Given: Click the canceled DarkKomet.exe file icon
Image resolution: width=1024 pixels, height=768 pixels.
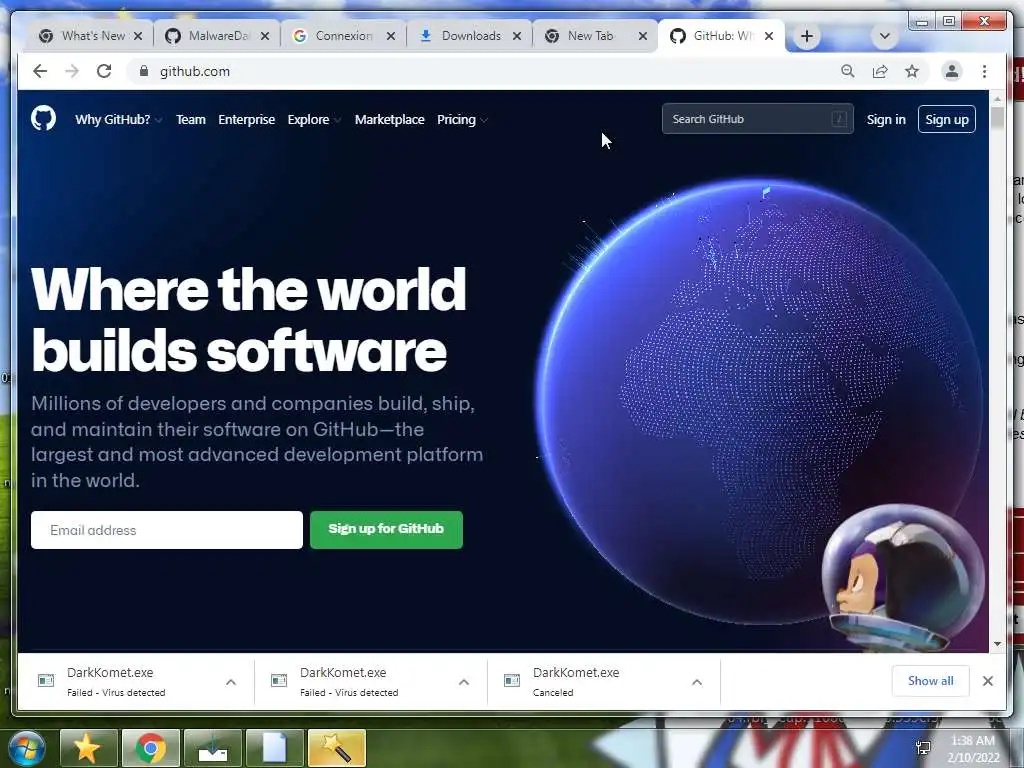Looking at the screenshot, I should coord(512,680).
